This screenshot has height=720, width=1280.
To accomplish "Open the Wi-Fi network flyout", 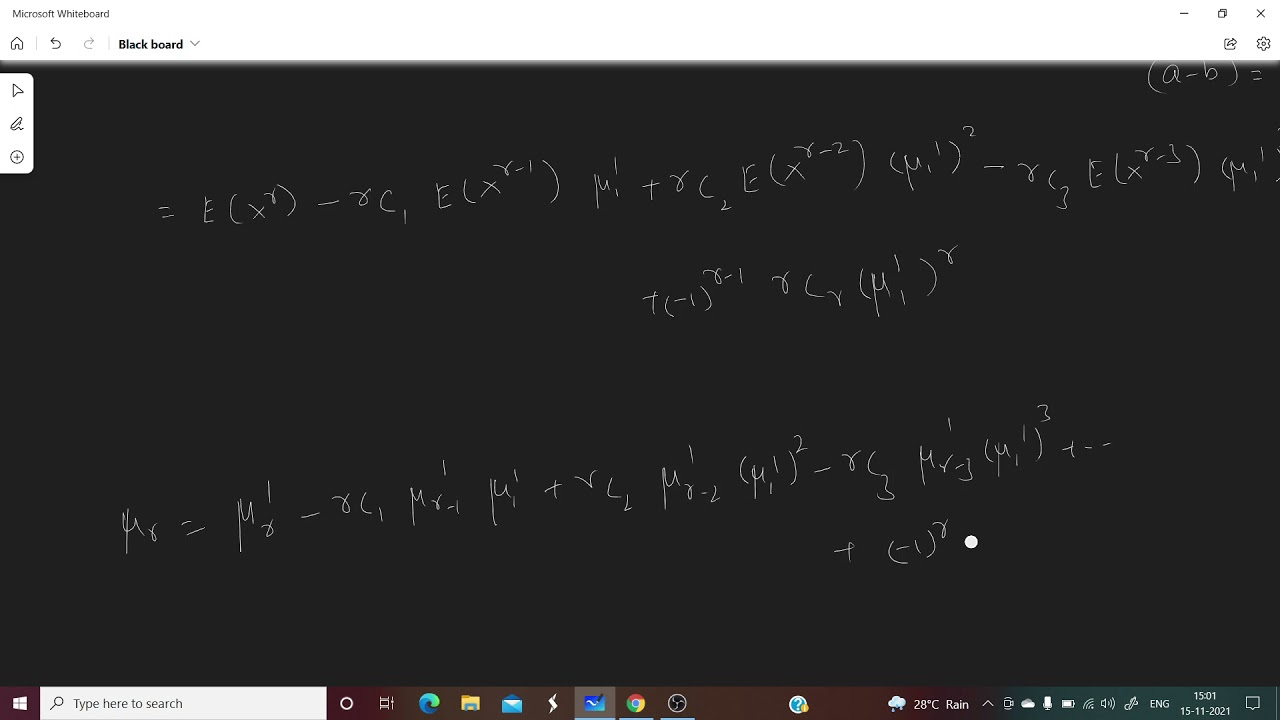I will coord(1088,703).
